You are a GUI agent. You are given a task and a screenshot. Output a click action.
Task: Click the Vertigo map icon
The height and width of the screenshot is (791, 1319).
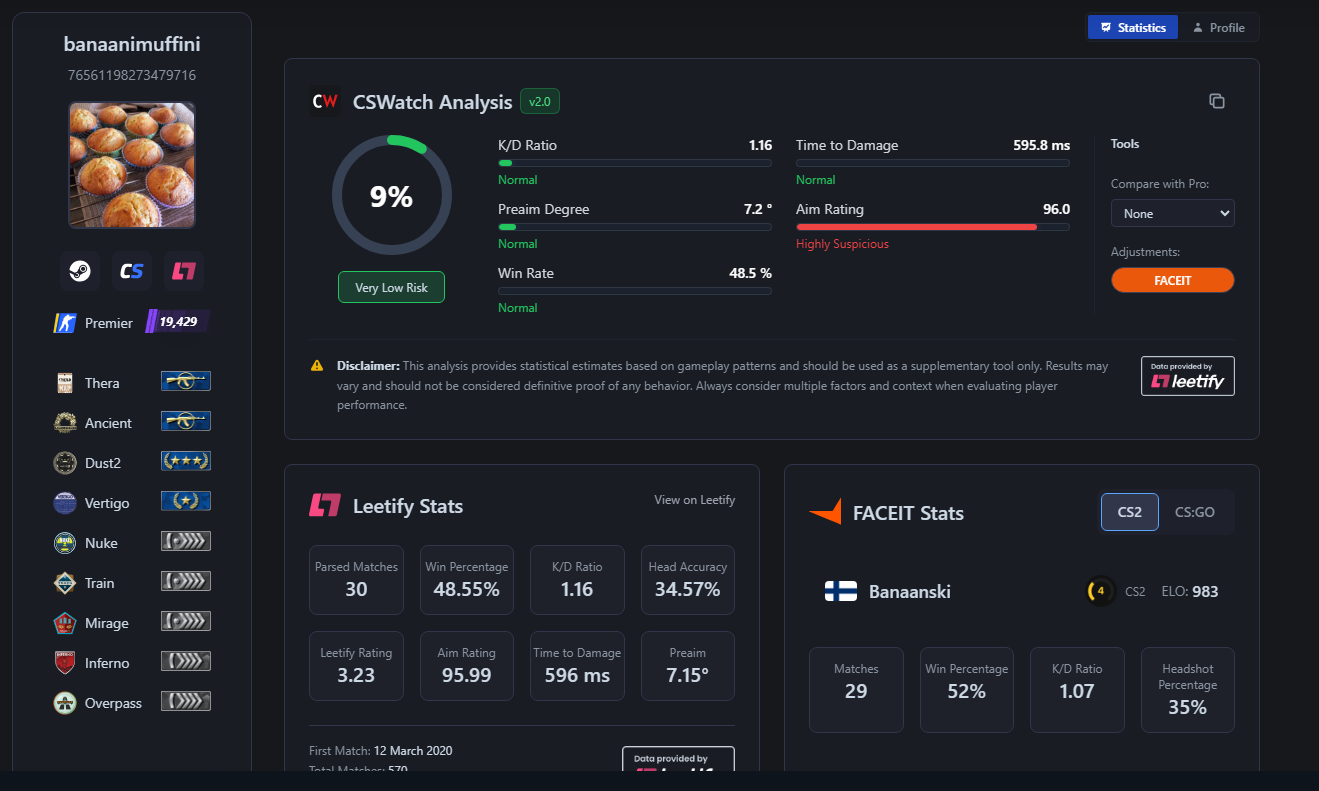coord(65,503)
